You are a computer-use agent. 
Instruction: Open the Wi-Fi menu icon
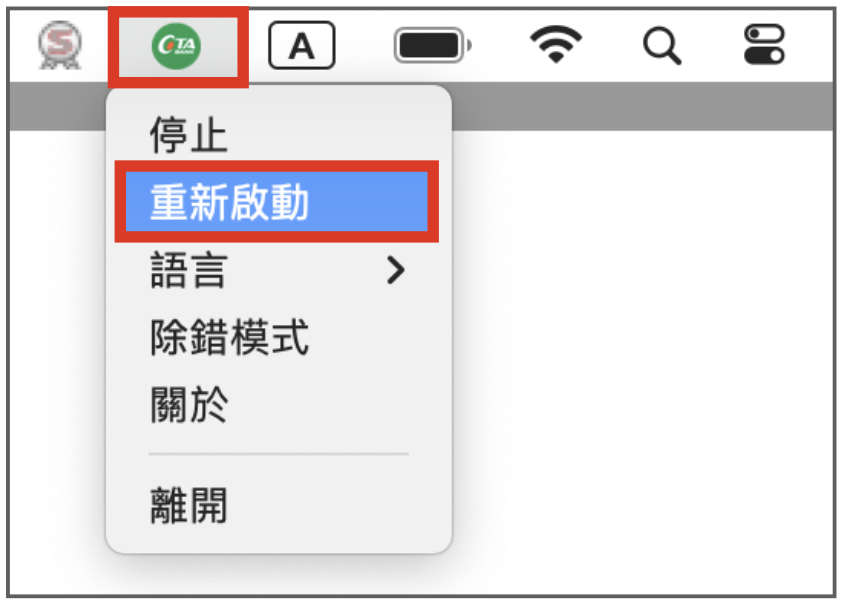(556, 44)
